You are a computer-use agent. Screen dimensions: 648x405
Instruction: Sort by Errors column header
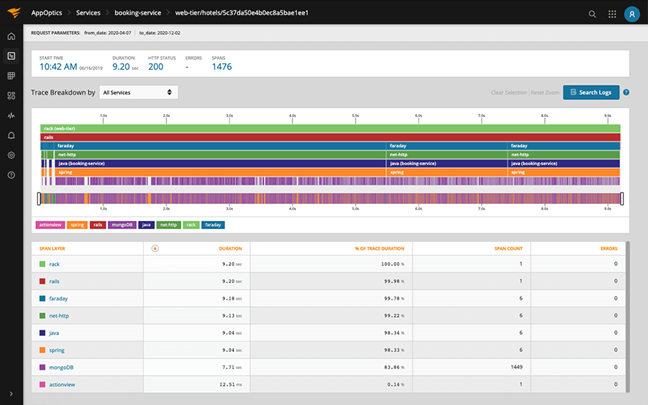click(x=609, y=248)
